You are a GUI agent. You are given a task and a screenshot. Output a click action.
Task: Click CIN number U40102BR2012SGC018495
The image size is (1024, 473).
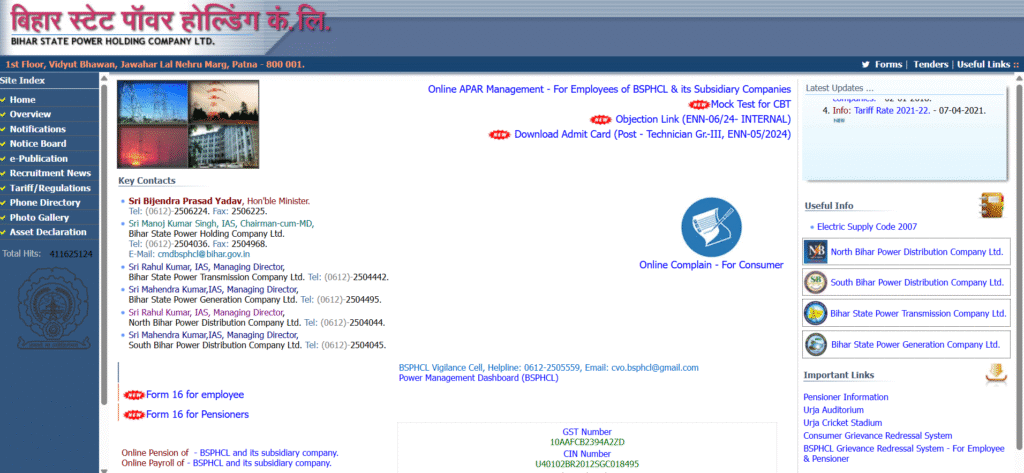pos(587,465)
